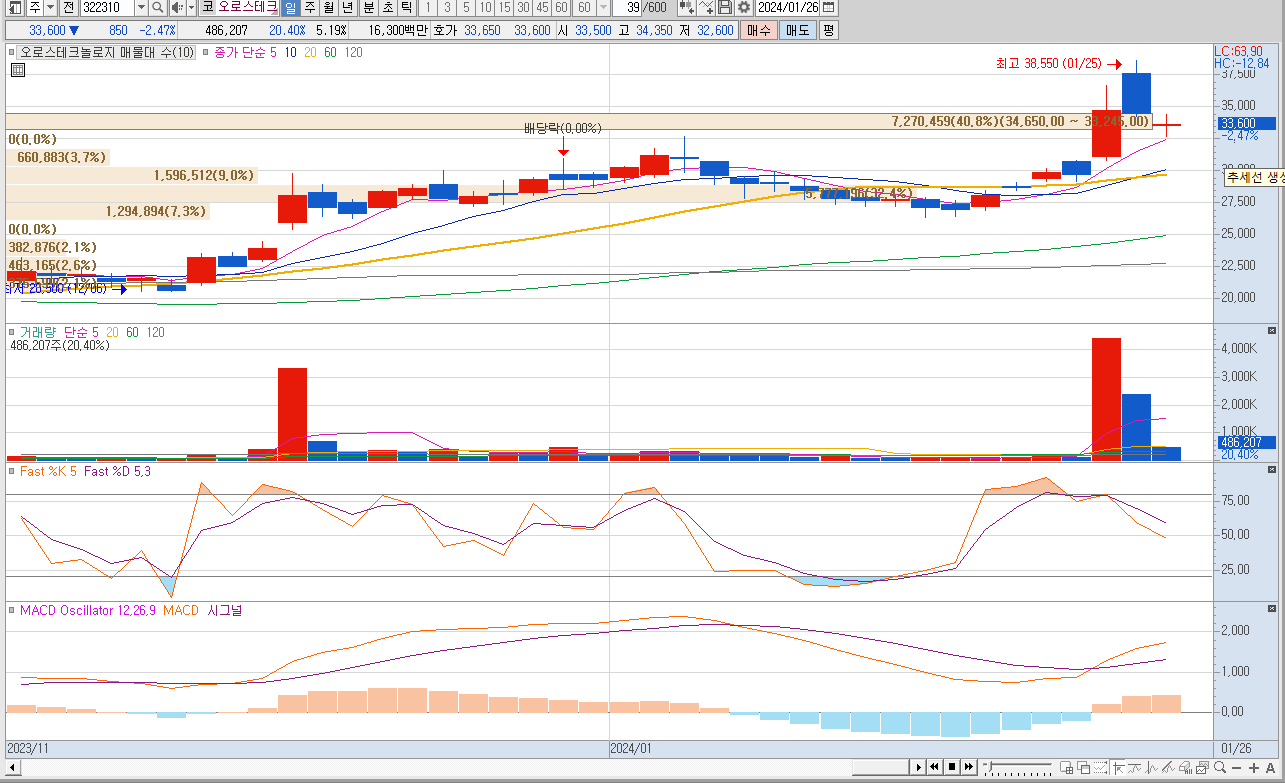Click the magnifier stock search icon
The height and width of the screenshot is (783, 1285).
157,7
